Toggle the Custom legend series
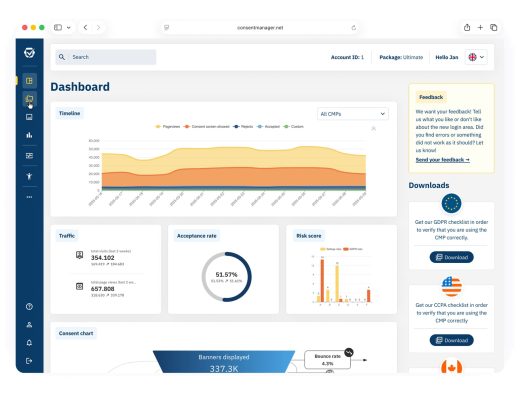 tap(293, 127)
